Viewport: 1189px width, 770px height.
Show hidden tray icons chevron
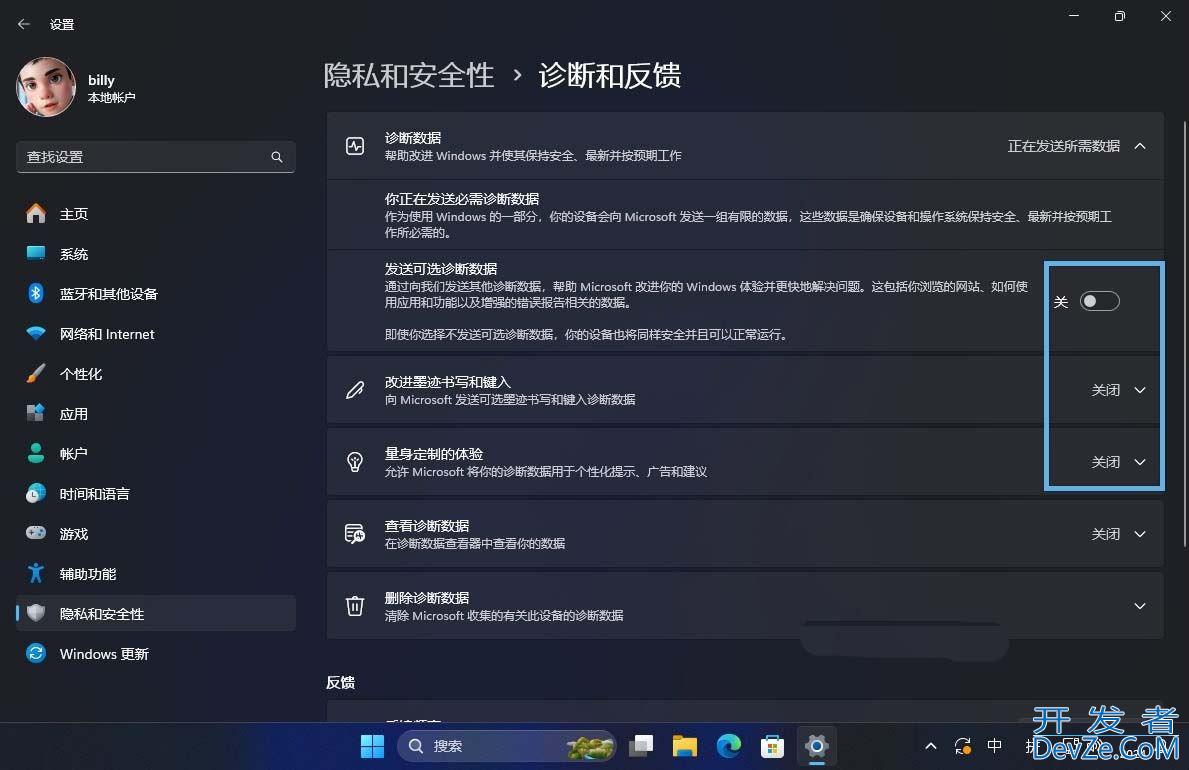930,746
